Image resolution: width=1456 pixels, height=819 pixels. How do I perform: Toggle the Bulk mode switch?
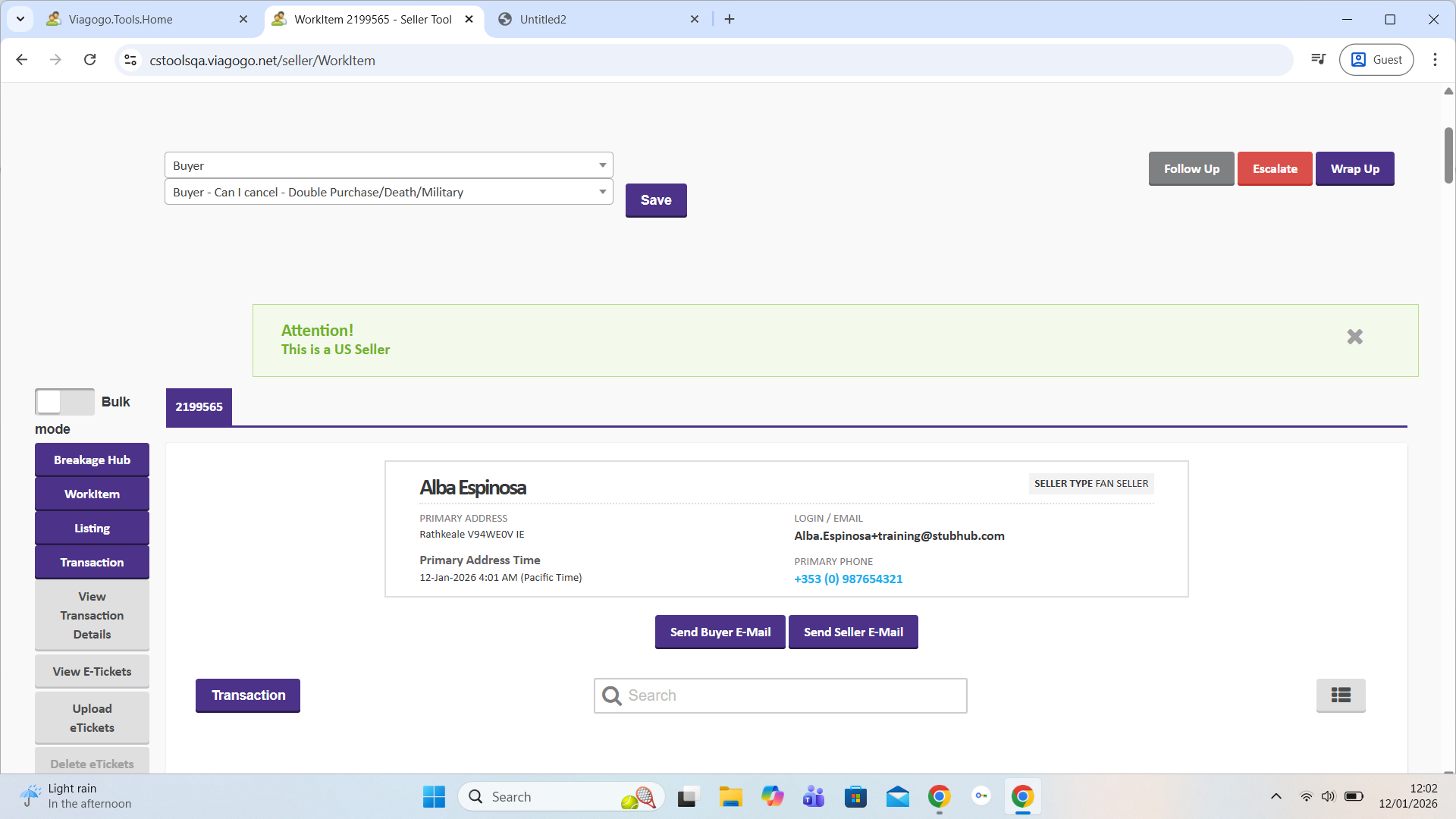pos(64,402)
